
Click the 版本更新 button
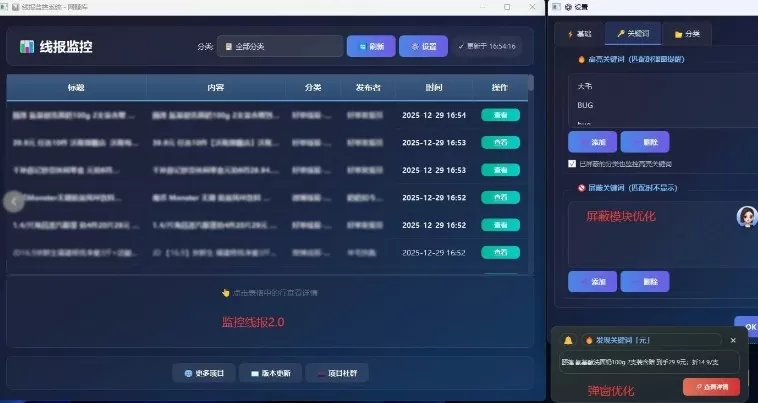point(270,373)
